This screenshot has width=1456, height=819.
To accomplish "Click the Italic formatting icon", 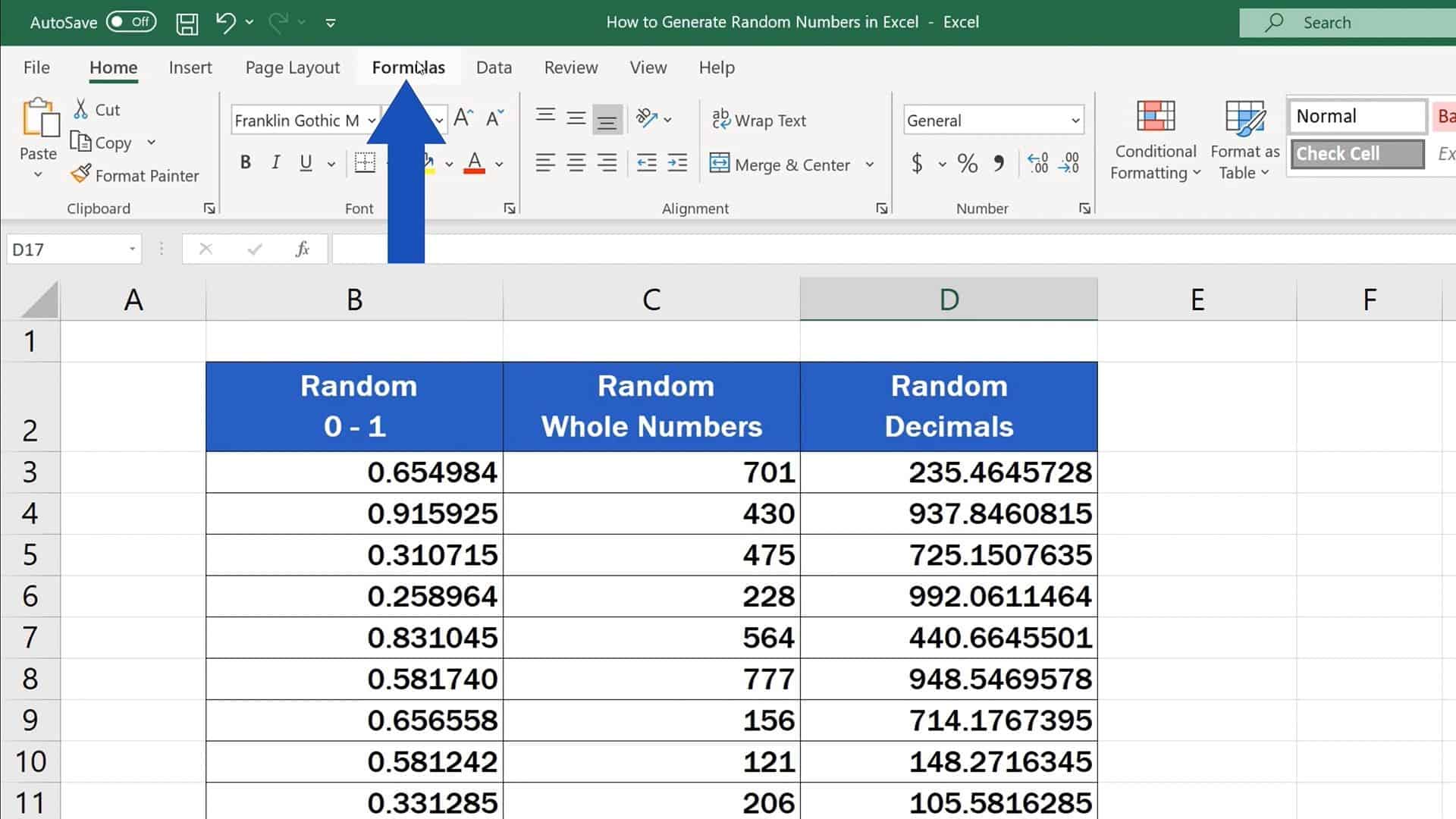I will pos(276,163).
